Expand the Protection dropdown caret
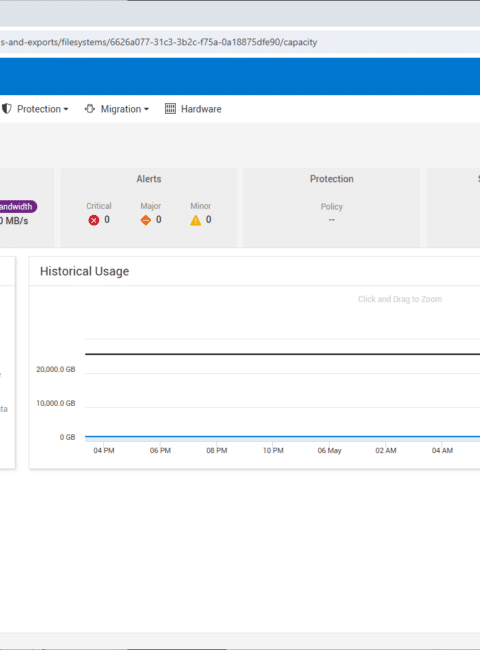This screenshot has width=480, height=650. (66, 109)
